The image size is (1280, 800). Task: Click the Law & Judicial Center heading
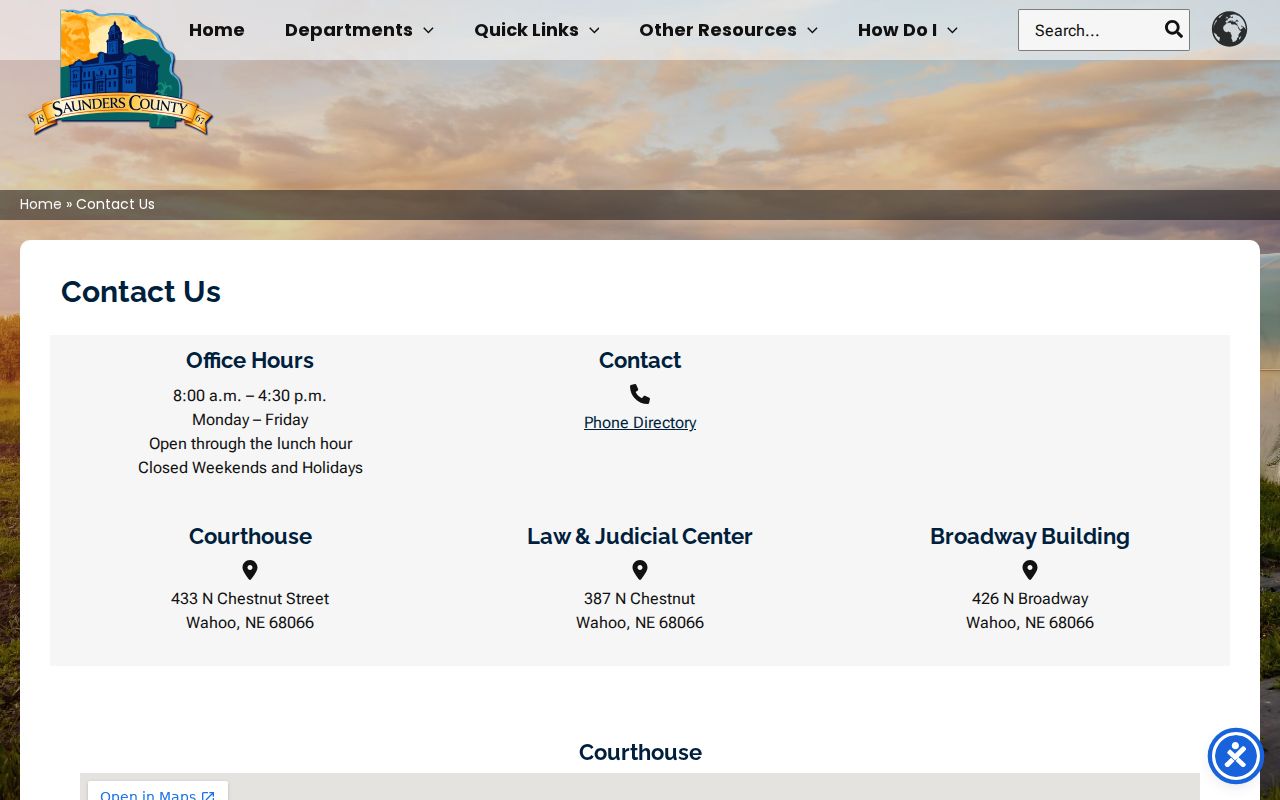640,536
